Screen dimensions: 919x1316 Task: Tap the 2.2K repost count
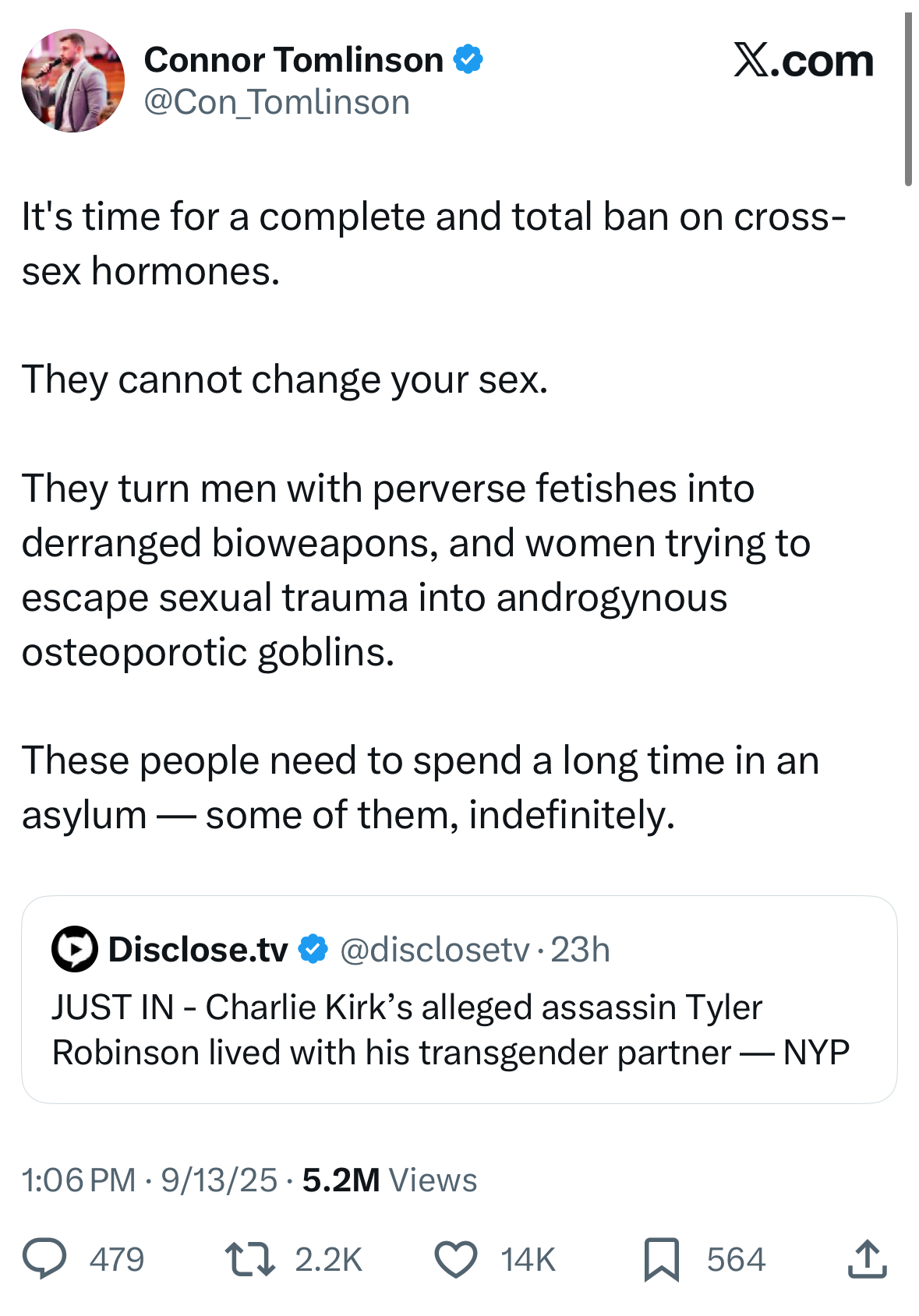coord(328,1260)
